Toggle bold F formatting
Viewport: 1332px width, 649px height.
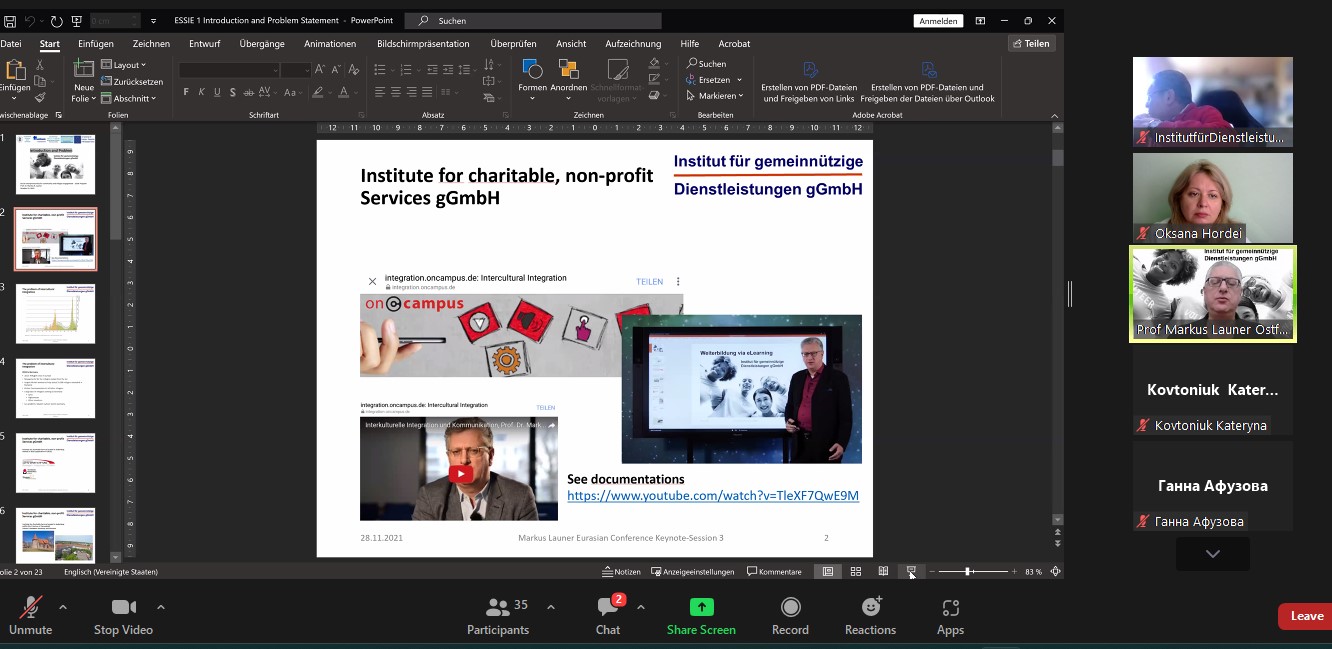pos(186,92)
